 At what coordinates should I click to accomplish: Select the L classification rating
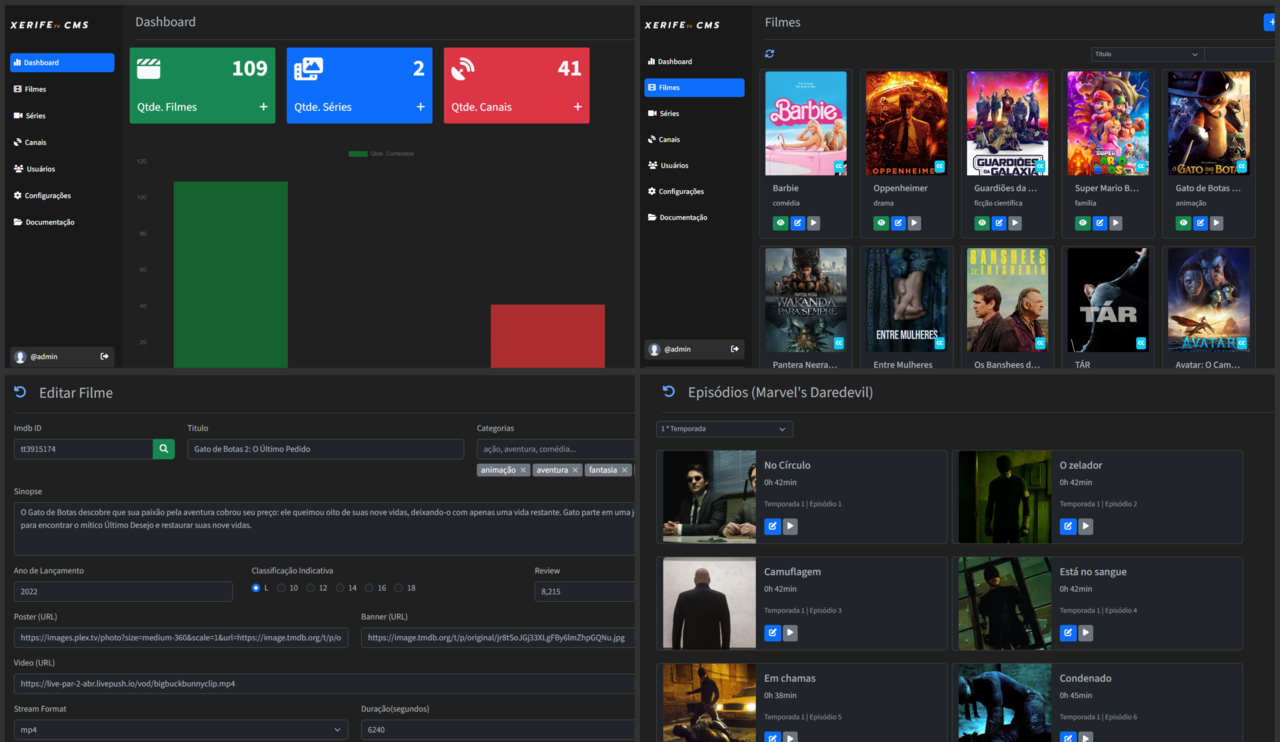click(x=257, y=588)
